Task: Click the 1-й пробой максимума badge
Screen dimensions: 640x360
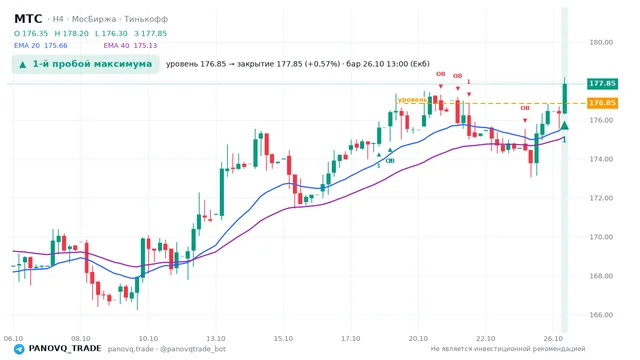Action: tap(86, 64)
